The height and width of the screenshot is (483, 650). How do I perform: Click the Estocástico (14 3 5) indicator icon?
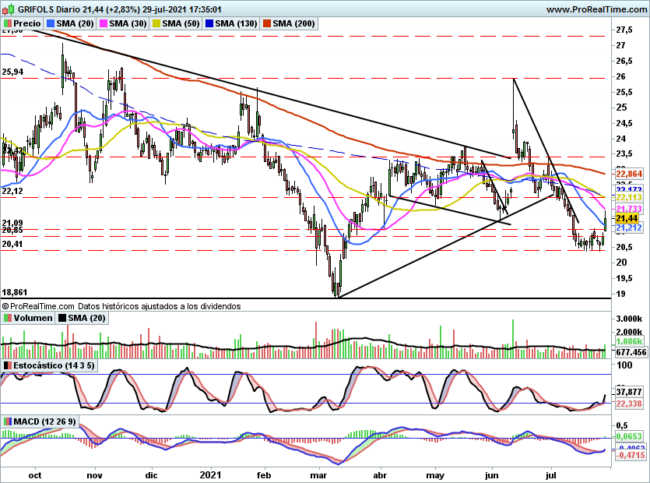[7, 365]
